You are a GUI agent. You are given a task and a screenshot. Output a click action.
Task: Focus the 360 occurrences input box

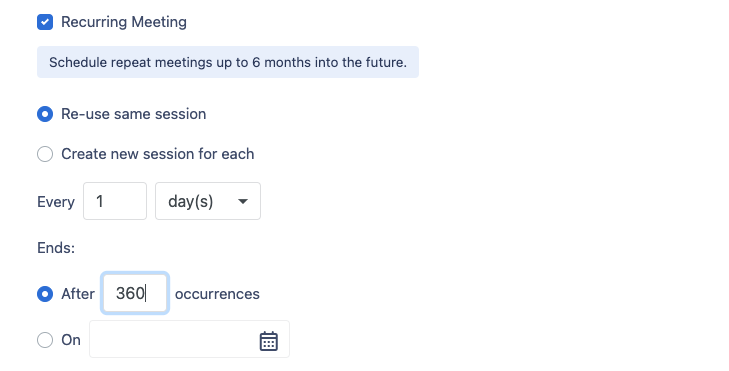tap(135, 293)
